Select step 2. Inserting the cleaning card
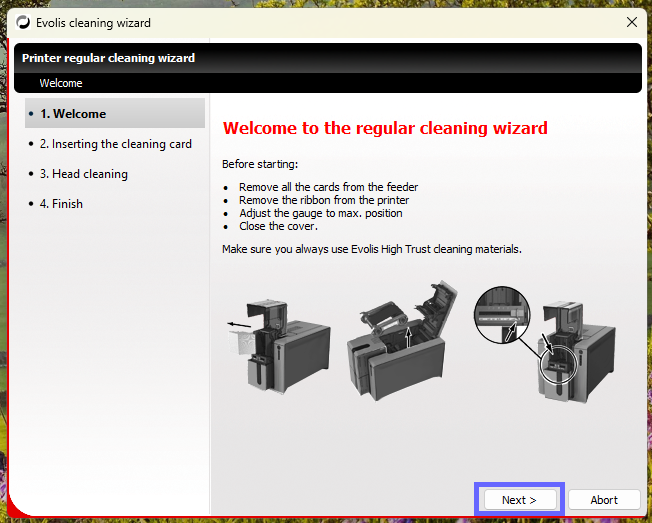The width and height of the screenshot is (652, 523). pyautogui.click(x=116, y=144)
